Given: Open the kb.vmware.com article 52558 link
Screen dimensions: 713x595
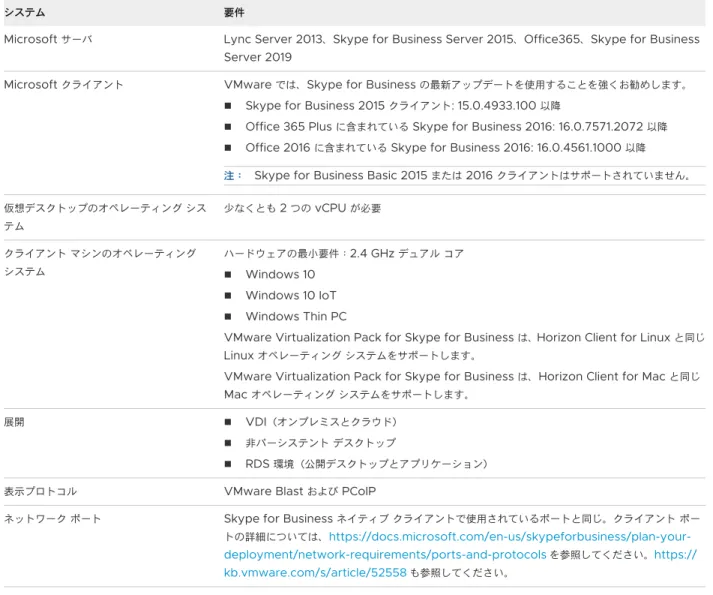Looking at the screenshot, I should point(315,572).
